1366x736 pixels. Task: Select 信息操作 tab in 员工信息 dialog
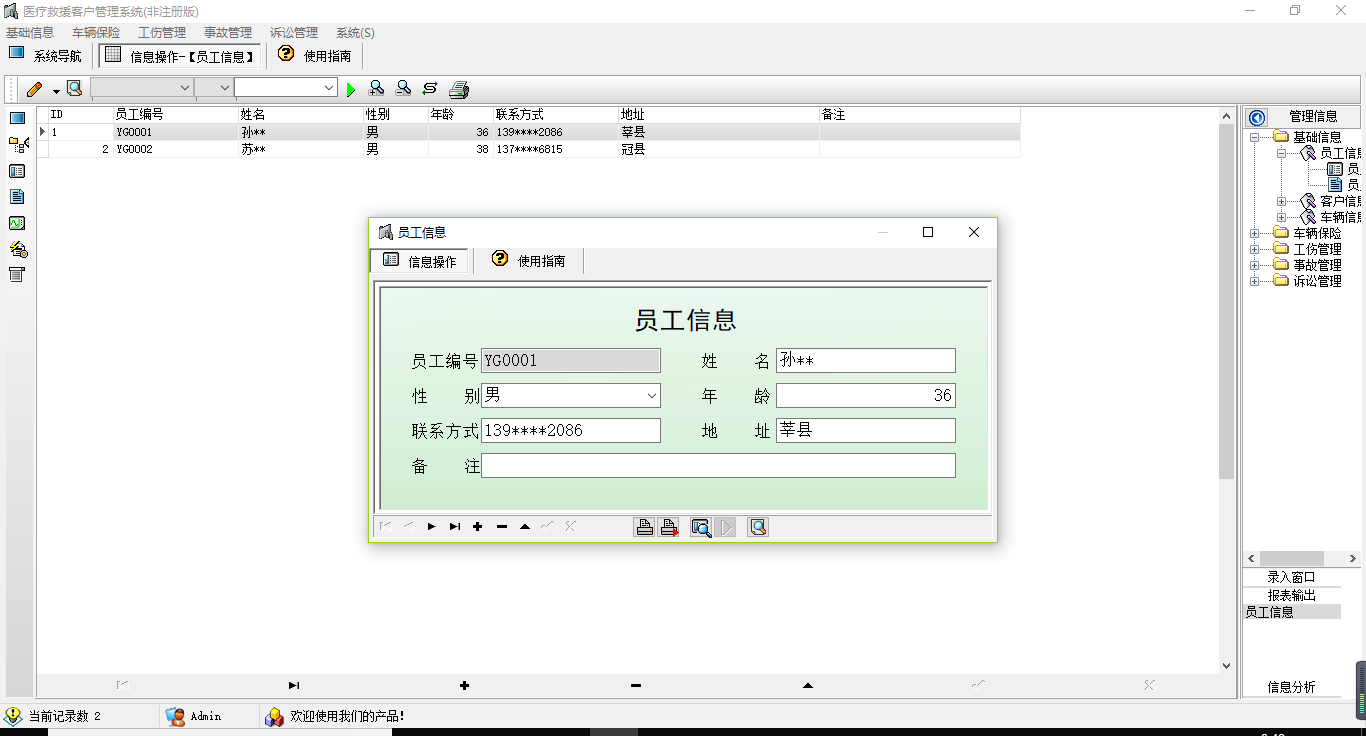coord(421,261)
